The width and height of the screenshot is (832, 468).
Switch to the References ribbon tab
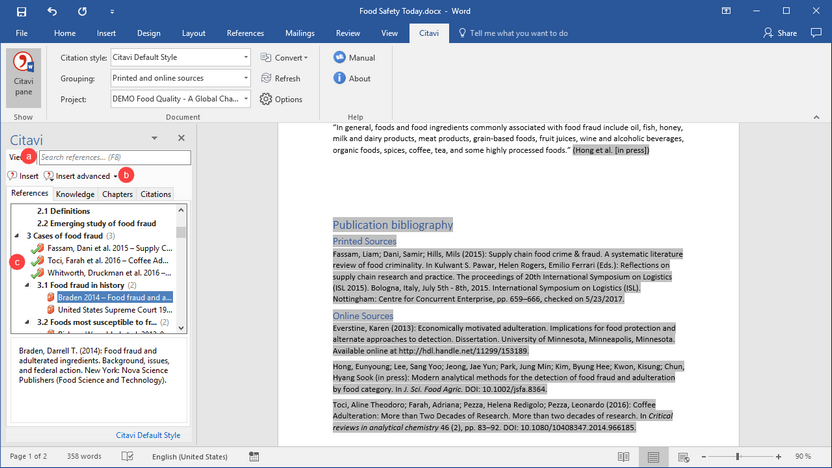[245, 33]
